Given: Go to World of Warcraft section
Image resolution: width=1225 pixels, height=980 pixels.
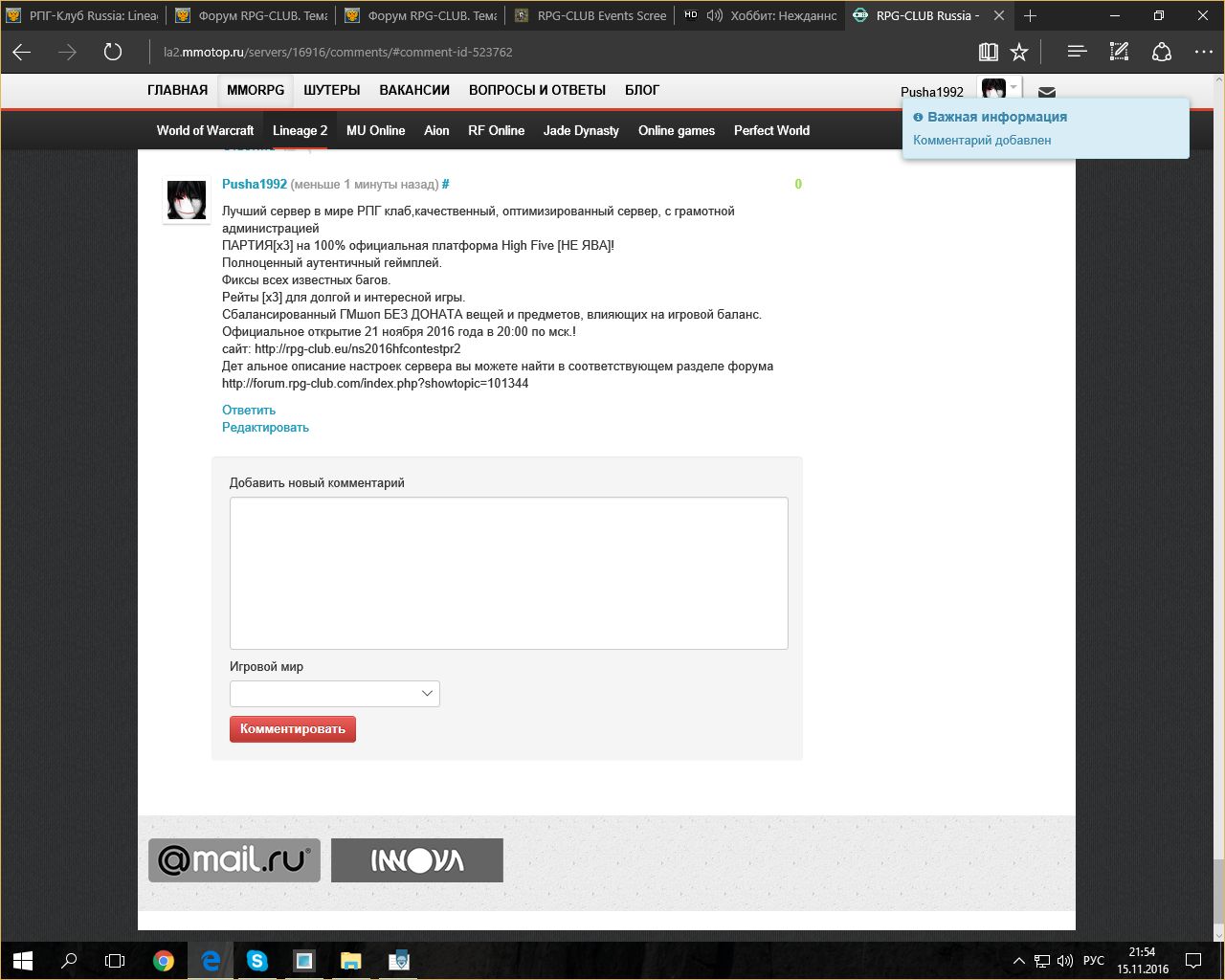Looking at the screenshot, I should click(206, 130).
